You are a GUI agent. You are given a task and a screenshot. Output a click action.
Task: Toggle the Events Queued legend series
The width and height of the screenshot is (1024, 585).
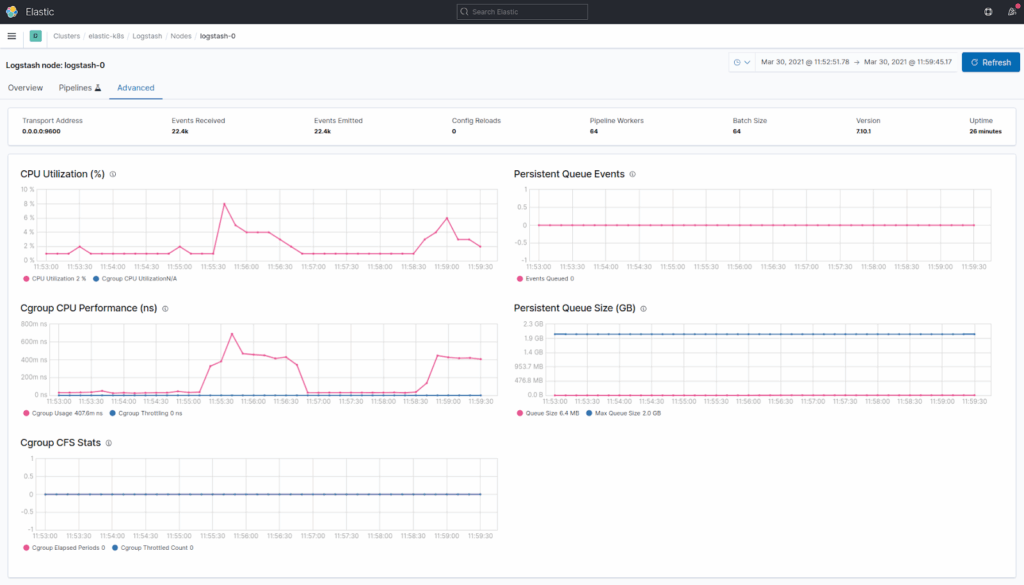pyautogui.click(x=546, y=278)
